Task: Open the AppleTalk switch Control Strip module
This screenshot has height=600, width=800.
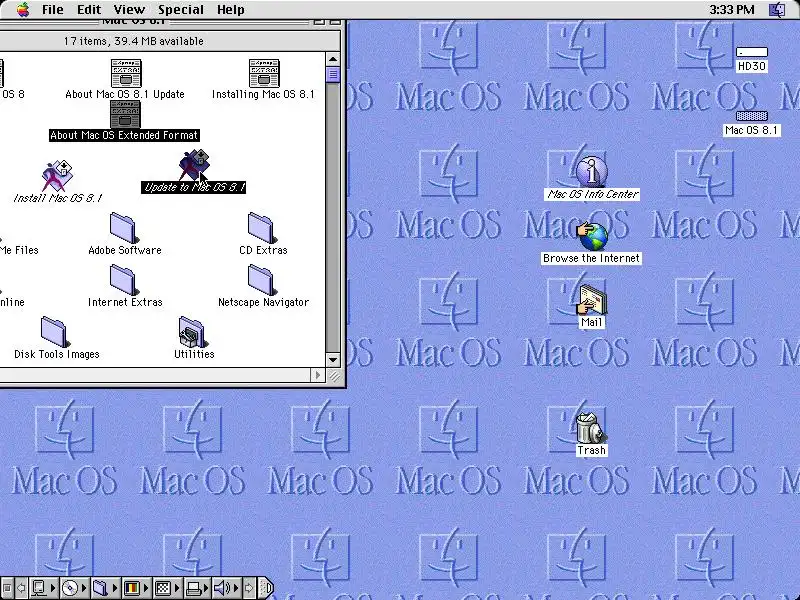Action: click(x=43, y=588)
